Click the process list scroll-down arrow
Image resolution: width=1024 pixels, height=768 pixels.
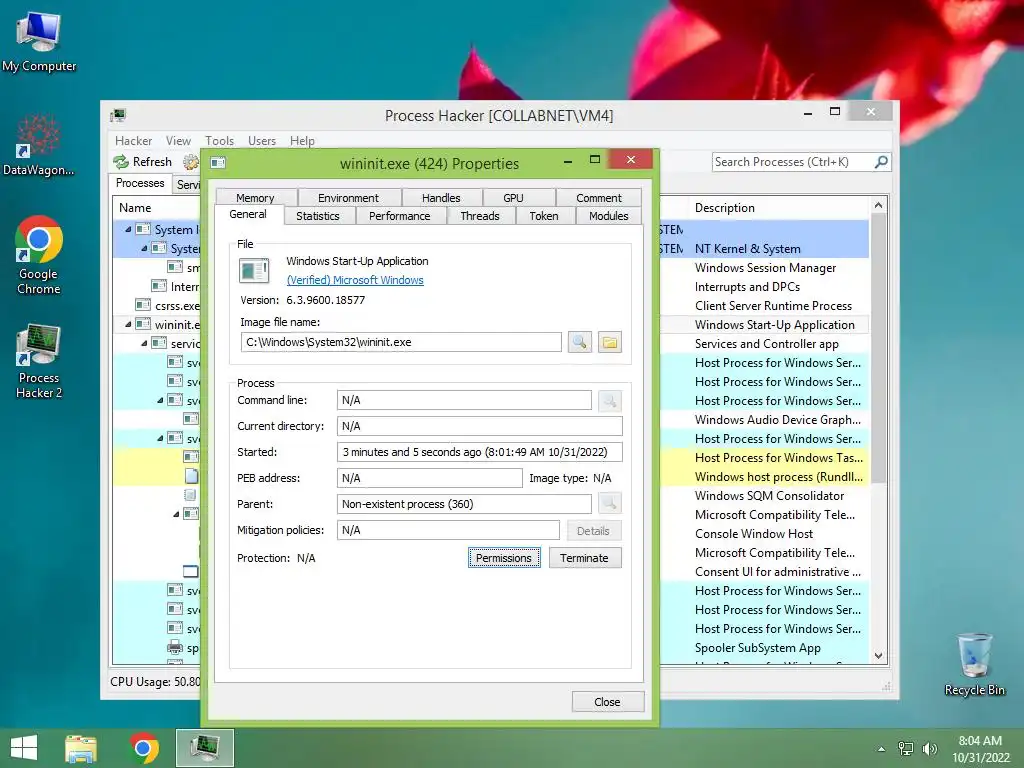pyautogui.click(x=878, y=656)
